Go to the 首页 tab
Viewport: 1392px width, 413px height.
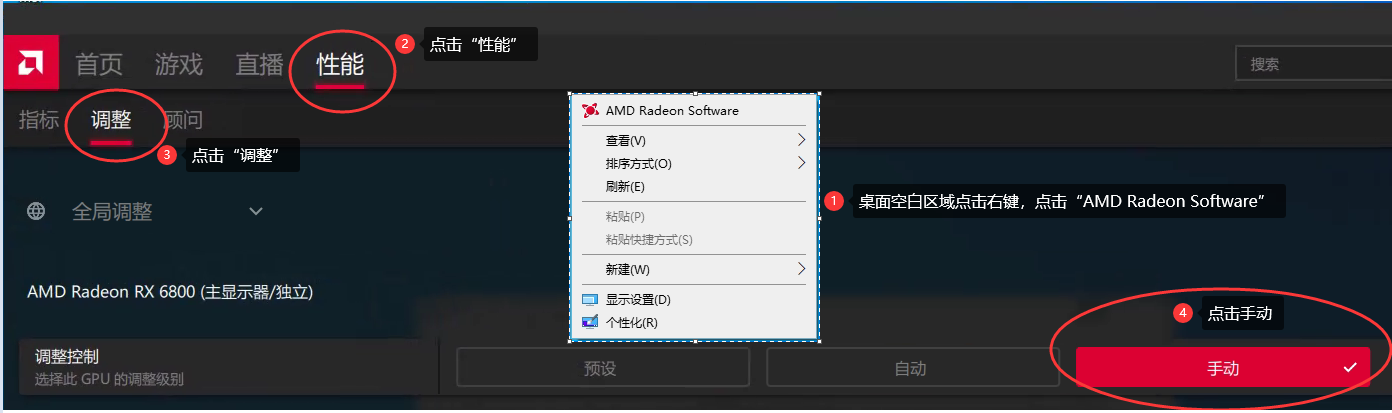click(99, 65)
